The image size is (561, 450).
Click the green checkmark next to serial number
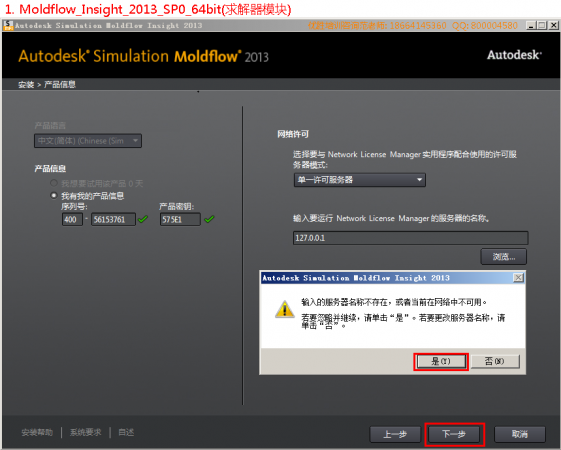(143, 219)
